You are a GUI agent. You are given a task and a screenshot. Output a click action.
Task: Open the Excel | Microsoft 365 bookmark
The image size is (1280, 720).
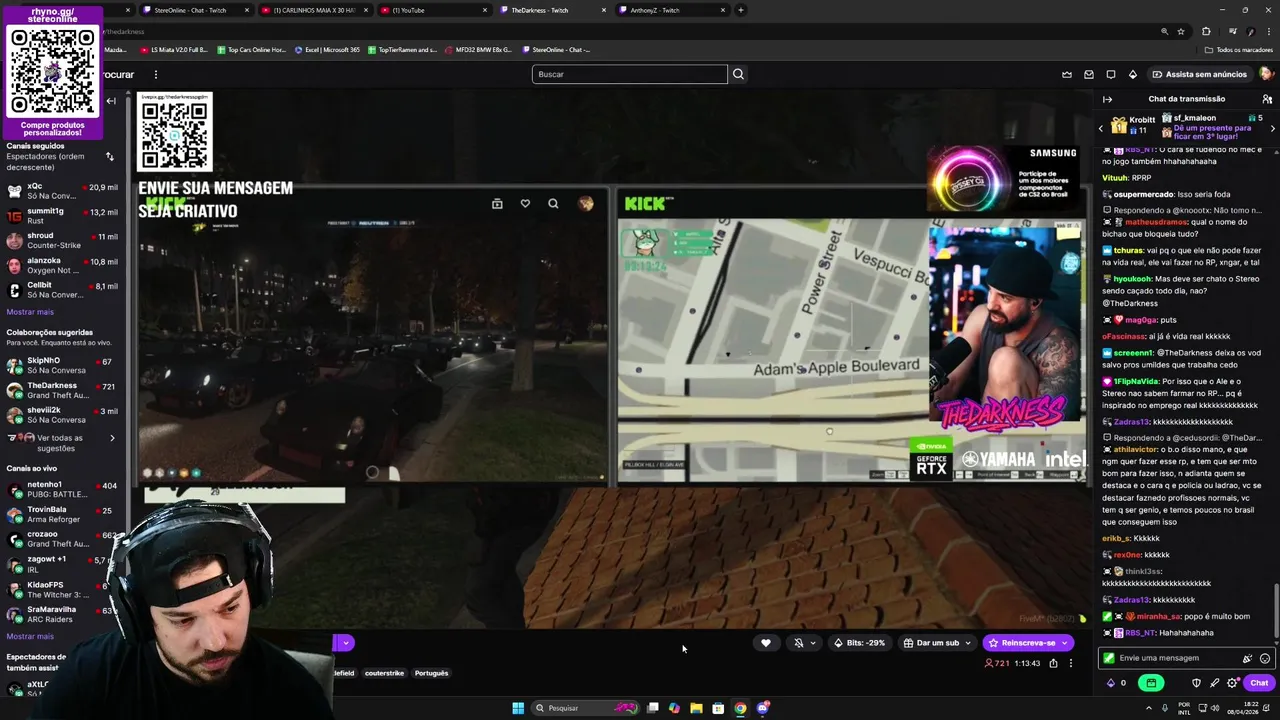tap(327, 50)
